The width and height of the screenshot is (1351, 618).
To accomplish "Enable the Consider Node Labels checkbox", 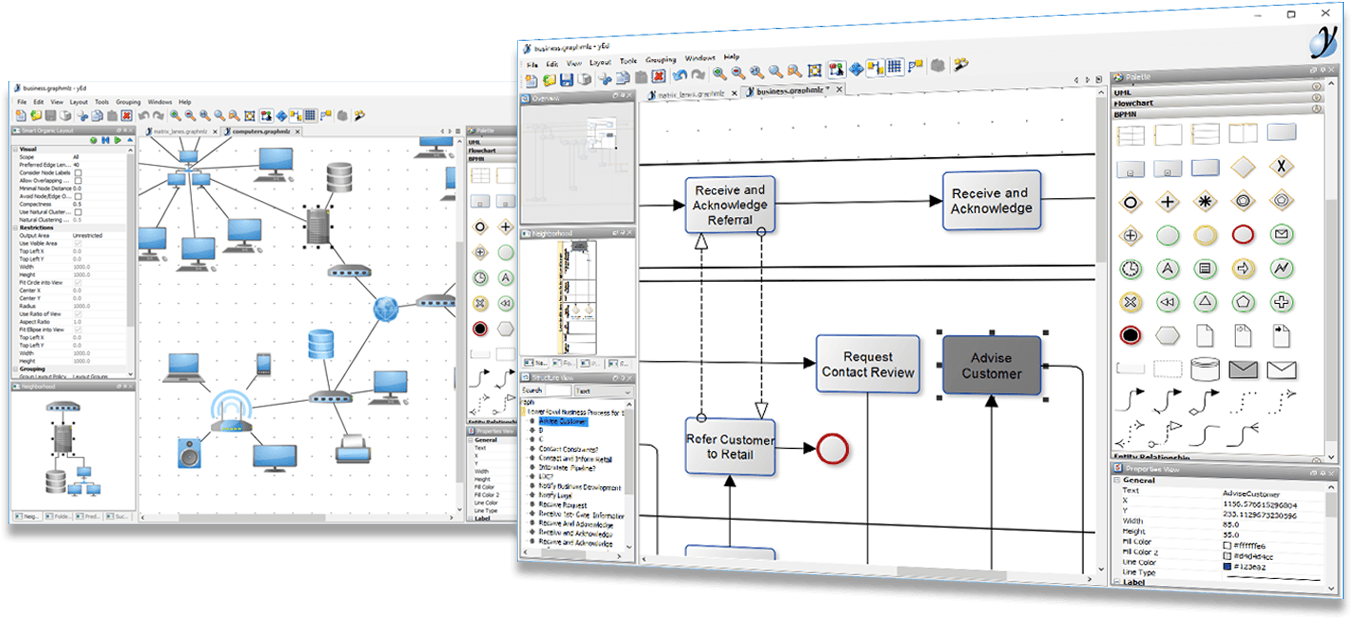I will pyautogui.click(x=79, y=173).
